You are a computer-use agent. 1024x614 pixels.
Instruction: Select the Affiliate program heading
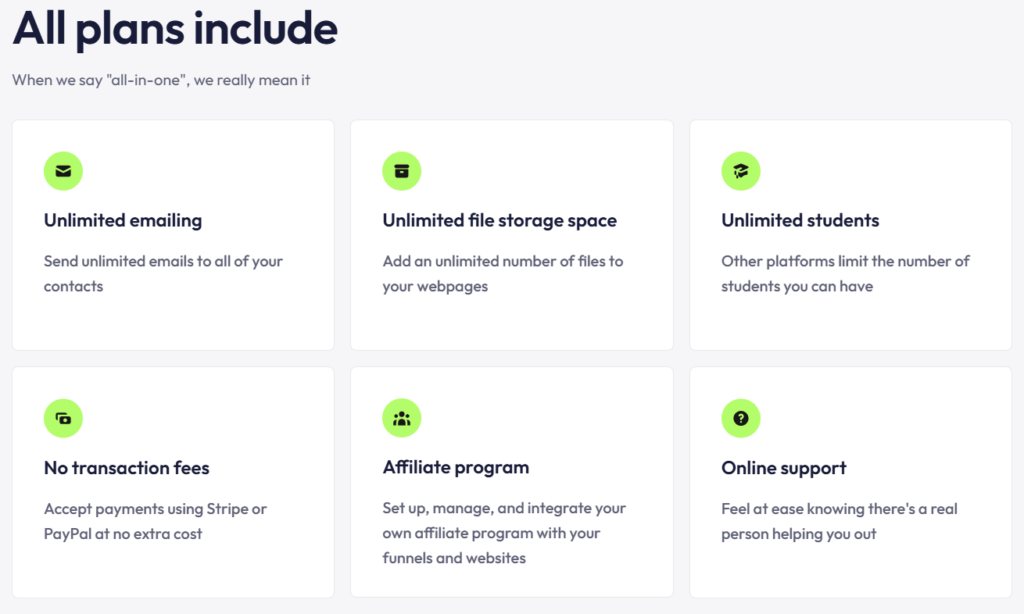pyautogui.click(x=456, y=467)
